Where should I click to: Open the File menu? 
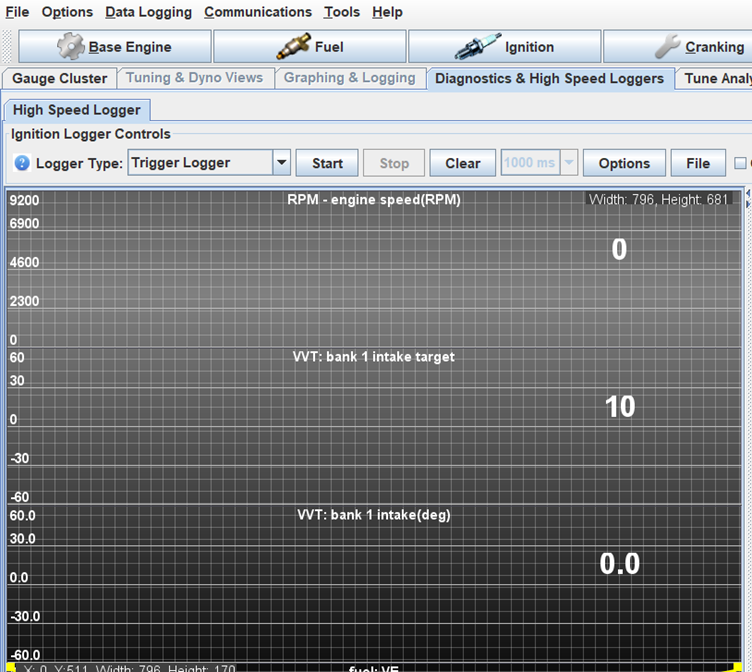pyautogui.click(x=17, y=12)
